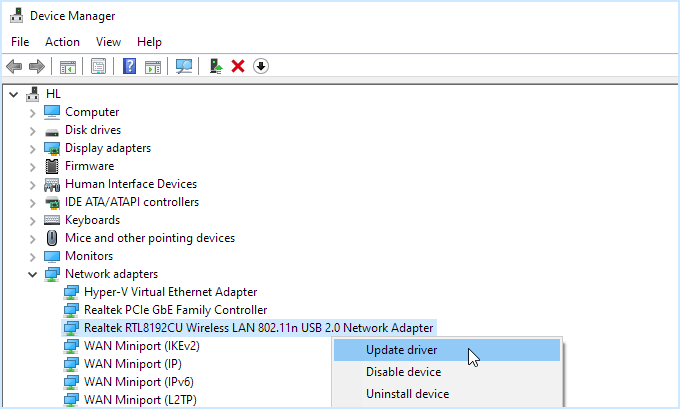Select Hyper-V Virtual Ethernet Adapter label
The width and height of the screenshot is (680, 409).
coord(170,292)
